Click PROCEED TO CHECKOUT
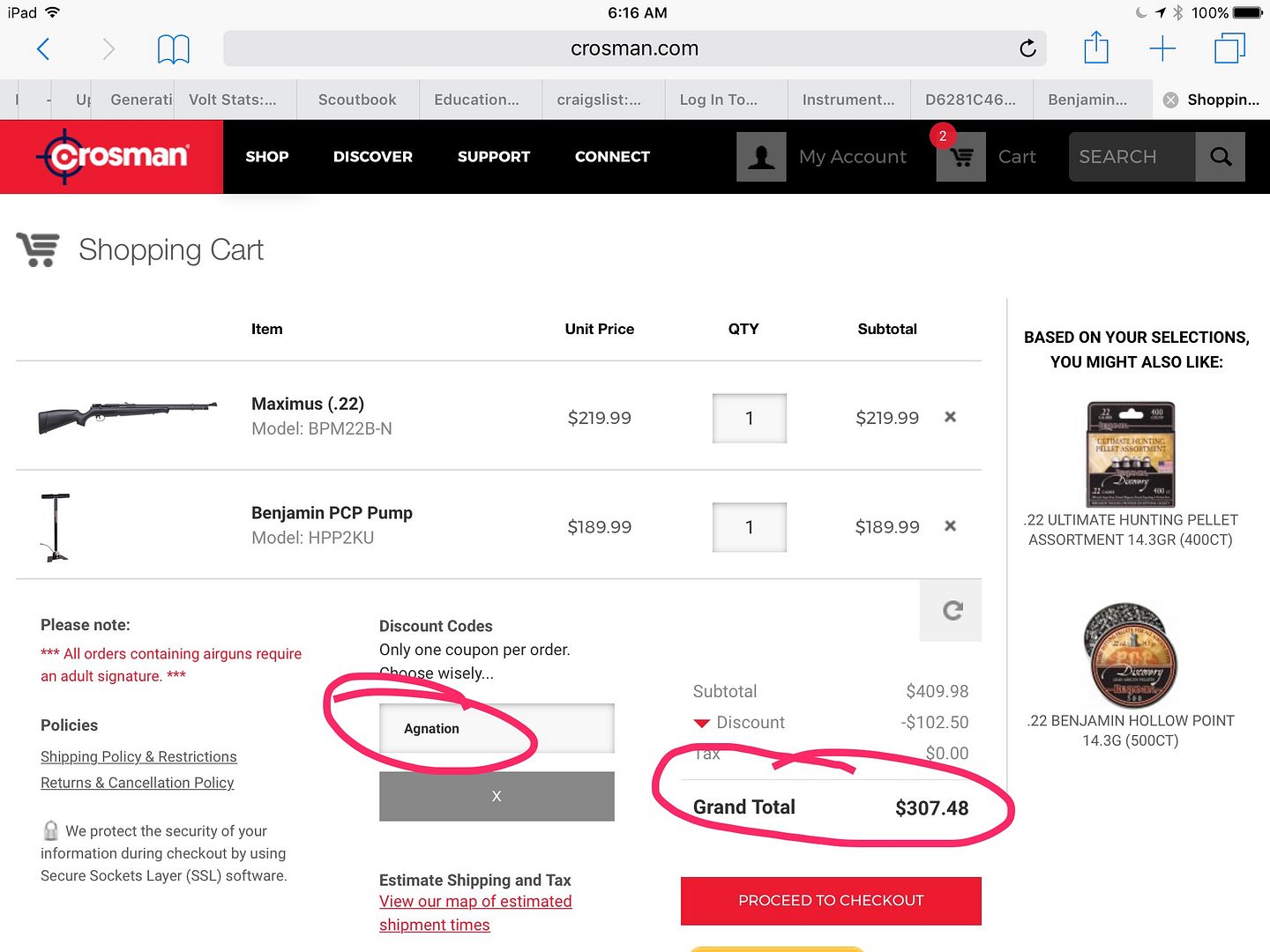 831,901
